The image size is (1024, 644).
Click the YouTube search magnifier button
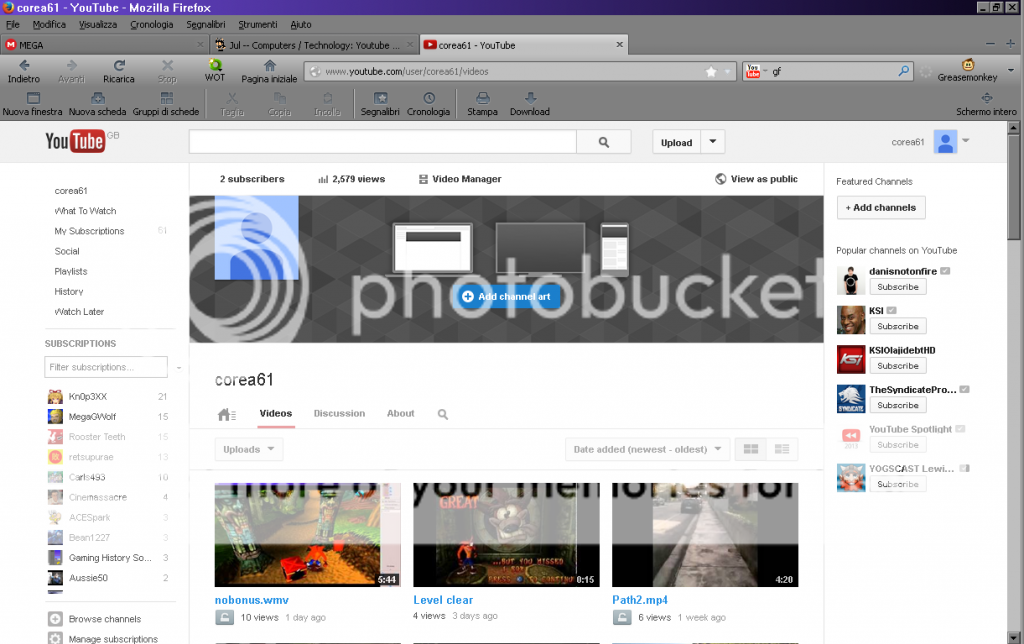point(604,142)
